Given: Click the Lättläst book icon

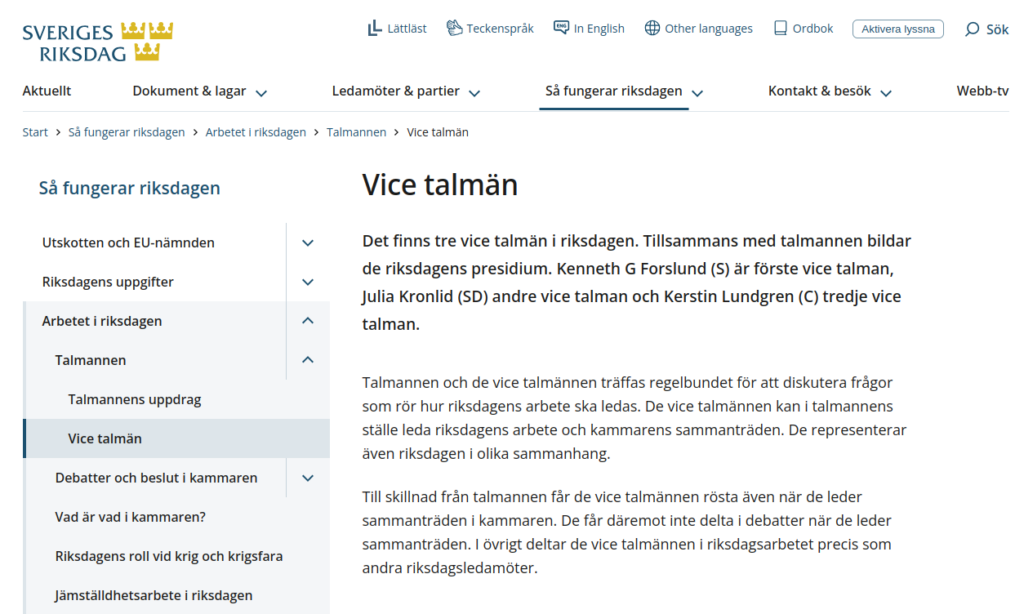Looking at the screenshot, I should click(374, 28).
